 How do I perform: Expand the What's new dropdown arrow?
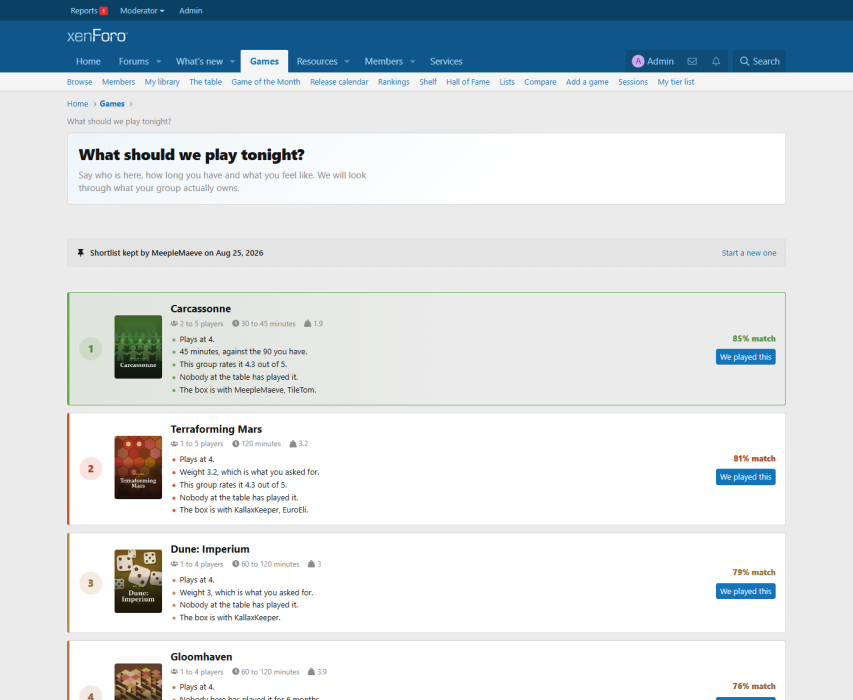pos(232,61)
